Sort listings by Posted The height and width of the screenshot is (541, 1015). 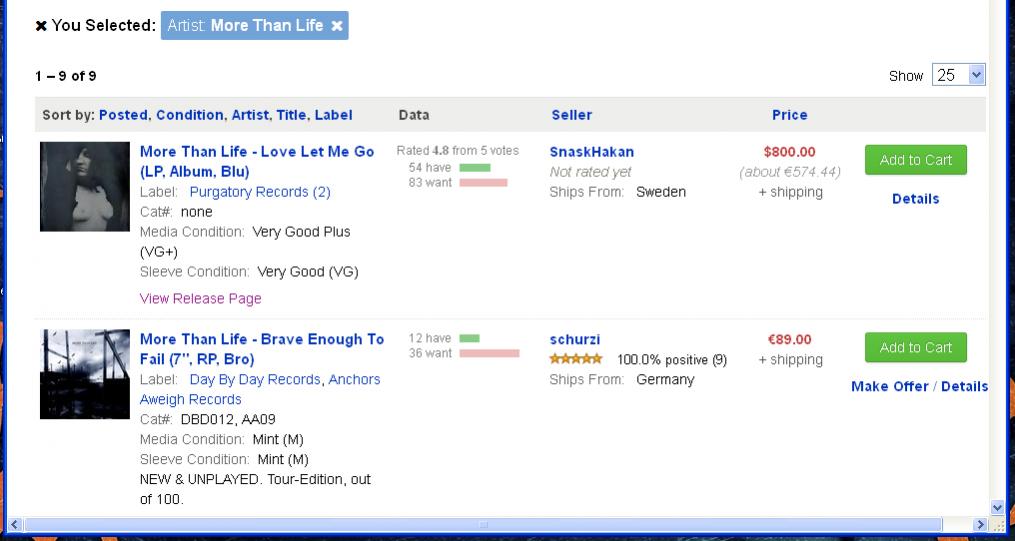tap(123, 115)
